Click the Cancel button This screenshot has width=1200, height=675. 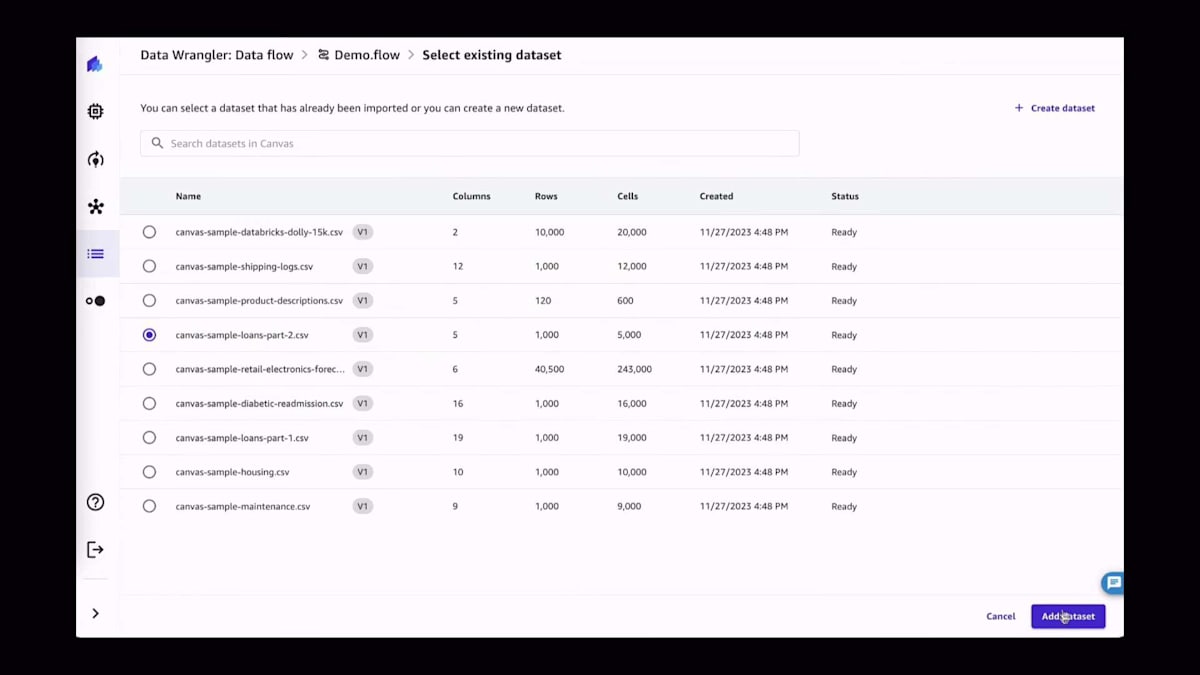point(1000,616)
